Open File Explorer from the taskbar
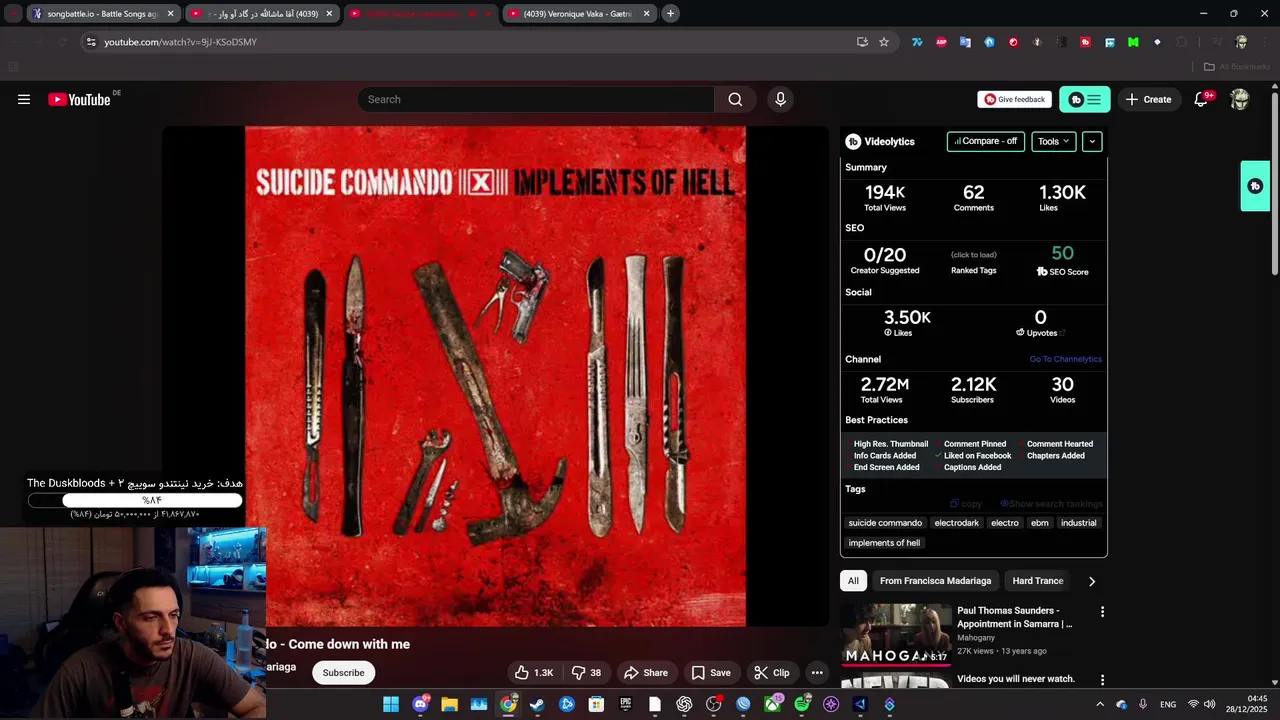Image resolution: width=1280 pixels, height=720 pixels. [x=450, y=704]
